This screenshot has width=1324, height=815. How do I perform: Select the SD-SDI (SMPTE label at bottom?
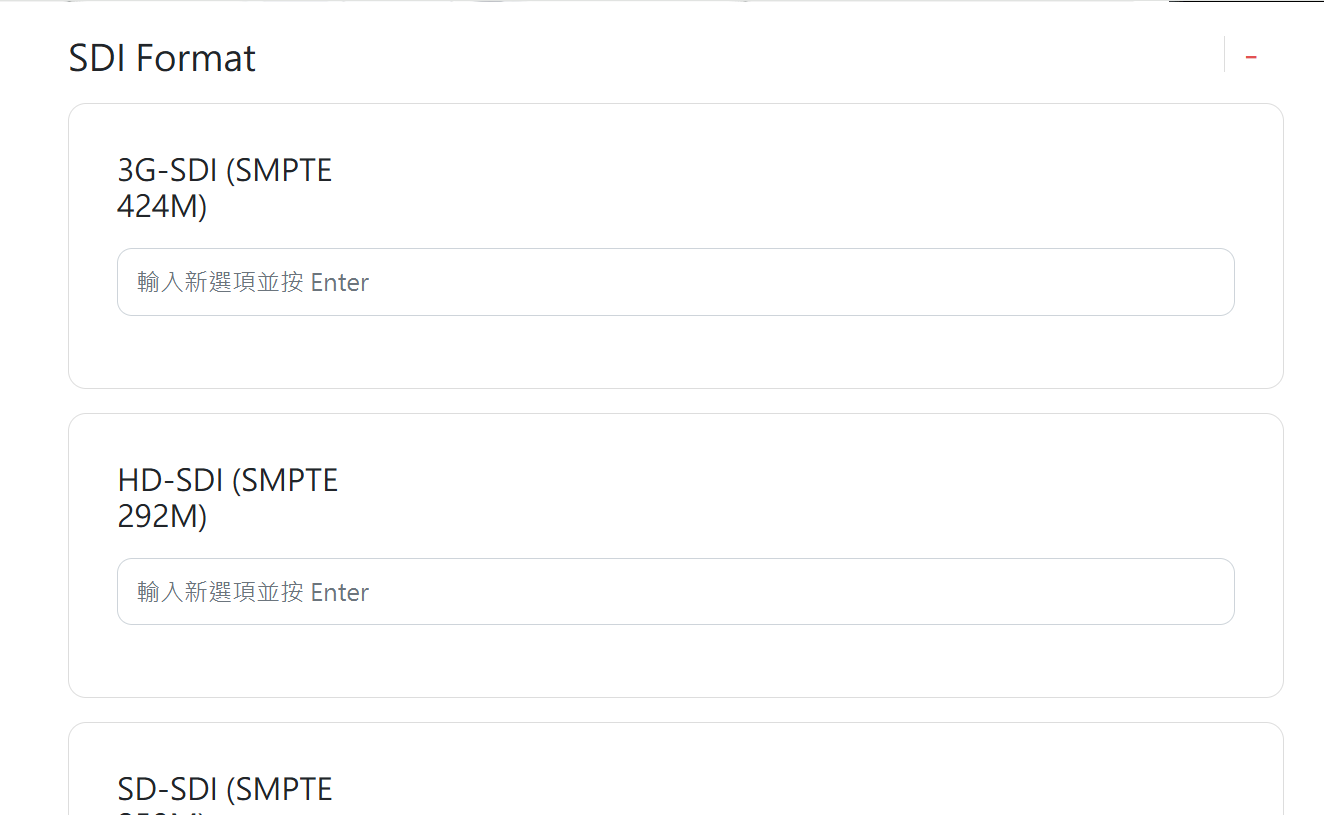tap(225, 790)
